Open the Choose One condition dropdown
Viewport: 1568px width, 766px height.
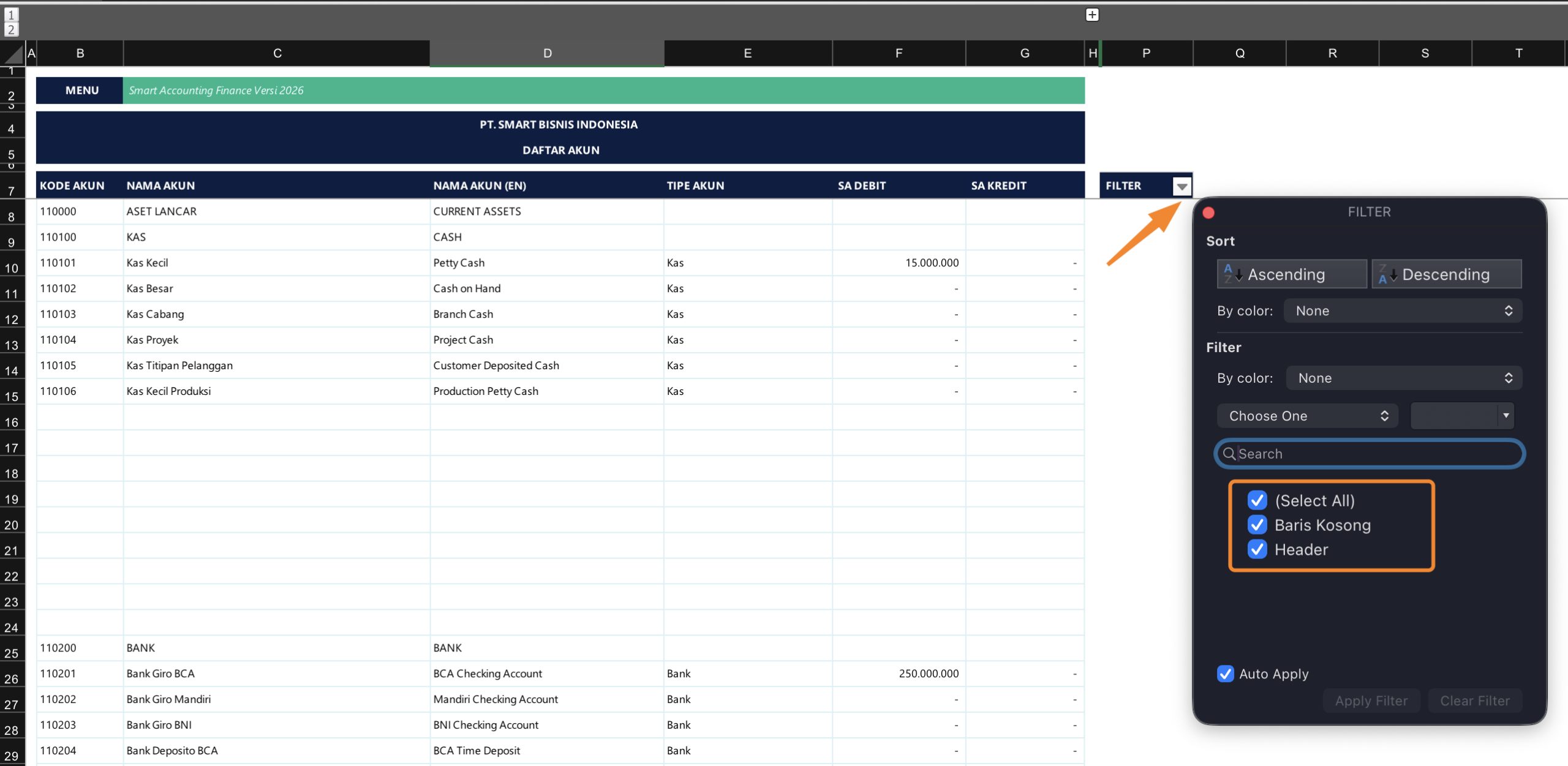[1307, 416]
